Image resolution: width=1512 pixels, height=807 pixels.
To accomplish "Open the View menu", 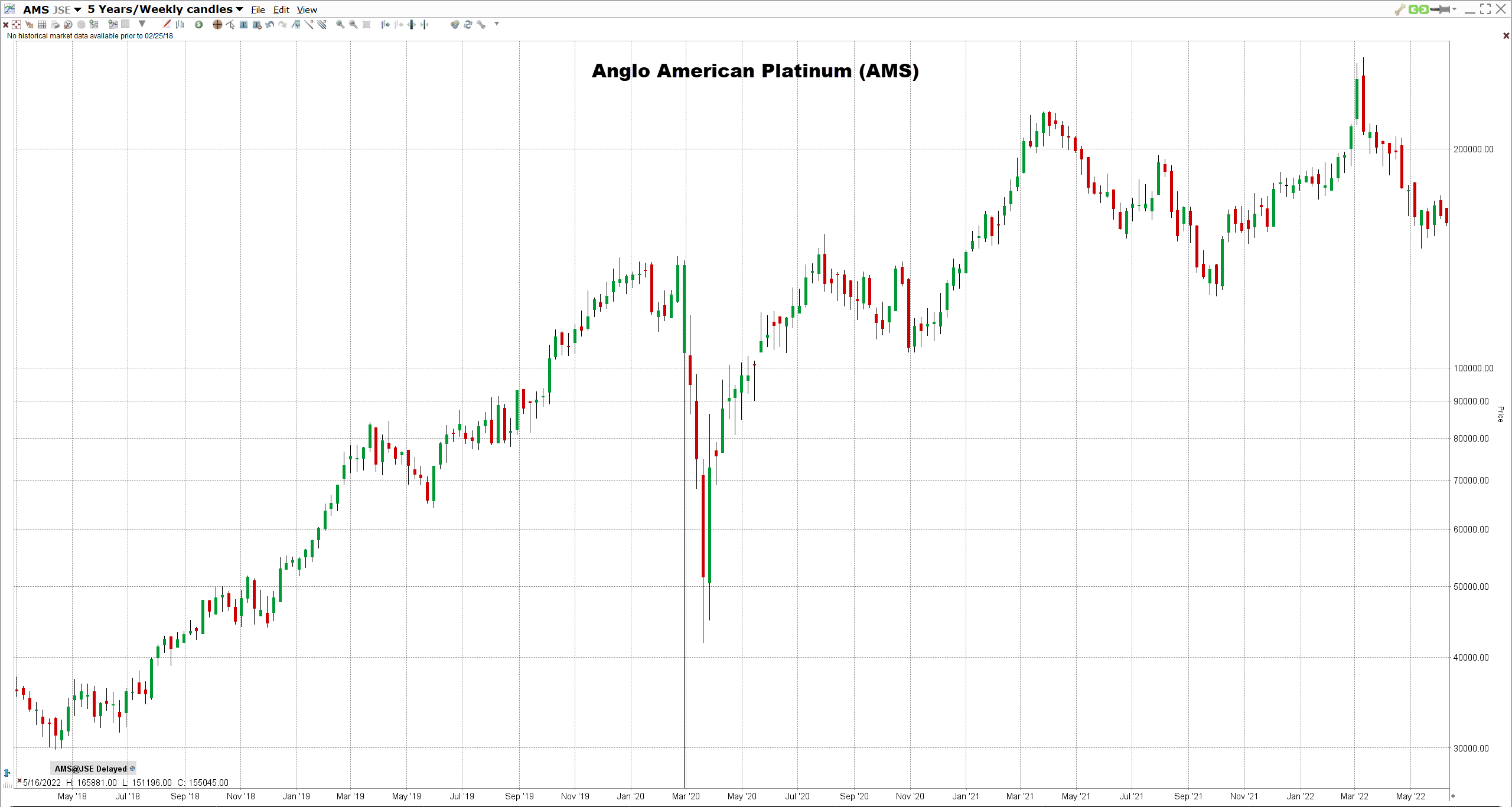I will 307,9.
